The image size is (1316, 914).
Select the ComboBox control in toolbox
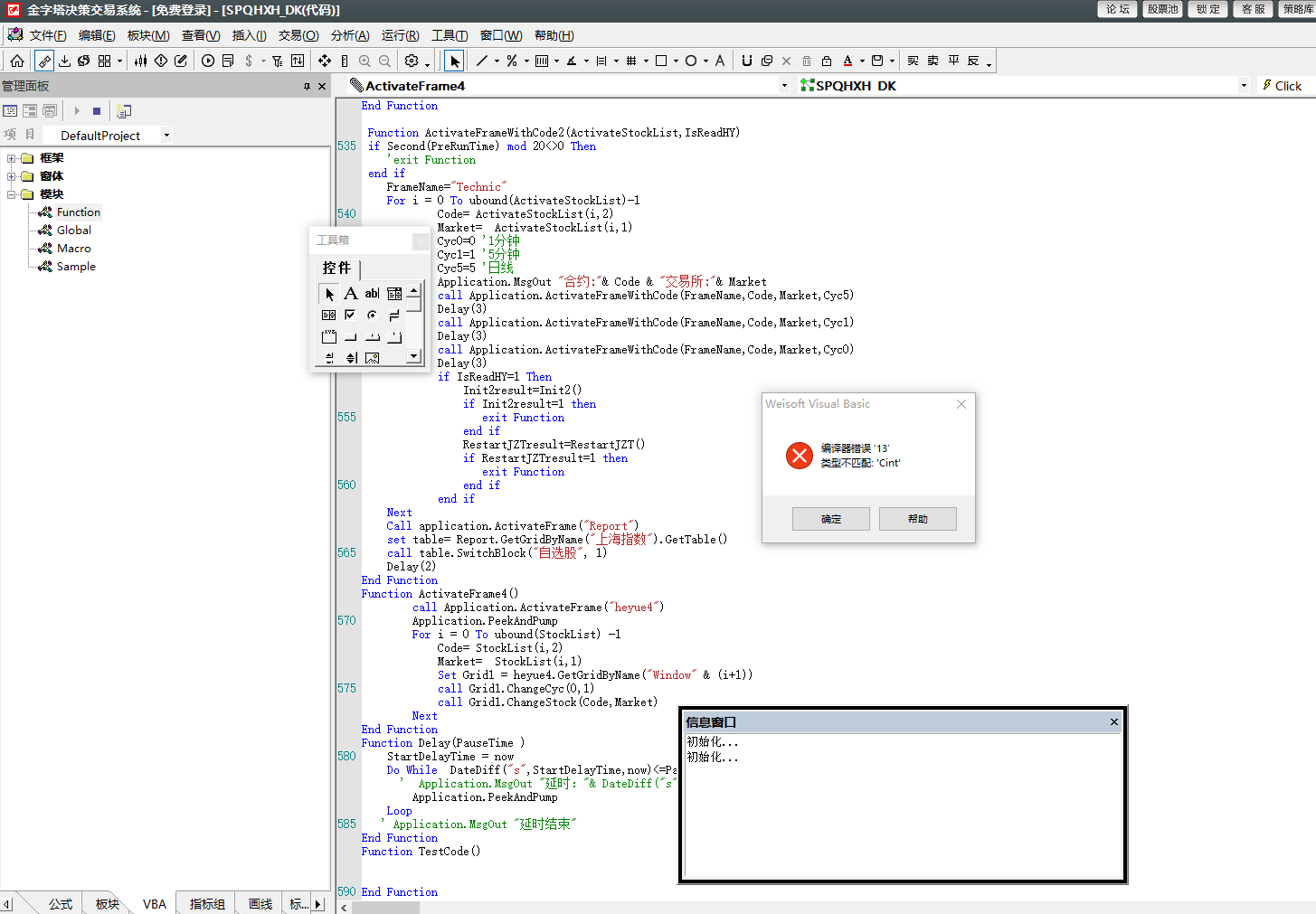pyautogui.click(x=394, y=294)
